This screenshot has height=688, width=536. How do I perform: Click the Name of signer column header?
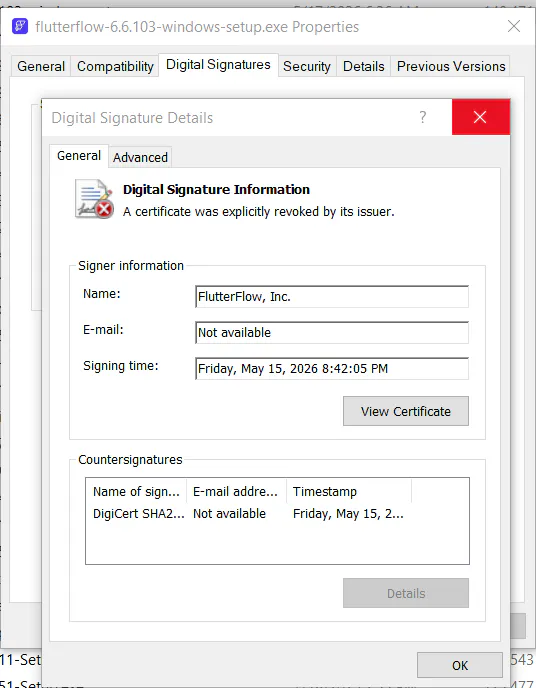136,491
